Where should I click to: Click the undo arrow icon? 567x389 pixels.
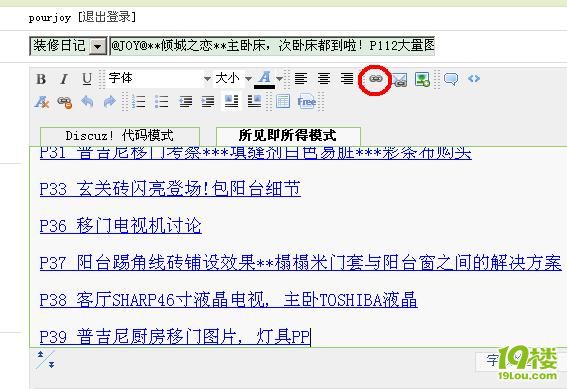click(x=87, y=102)
